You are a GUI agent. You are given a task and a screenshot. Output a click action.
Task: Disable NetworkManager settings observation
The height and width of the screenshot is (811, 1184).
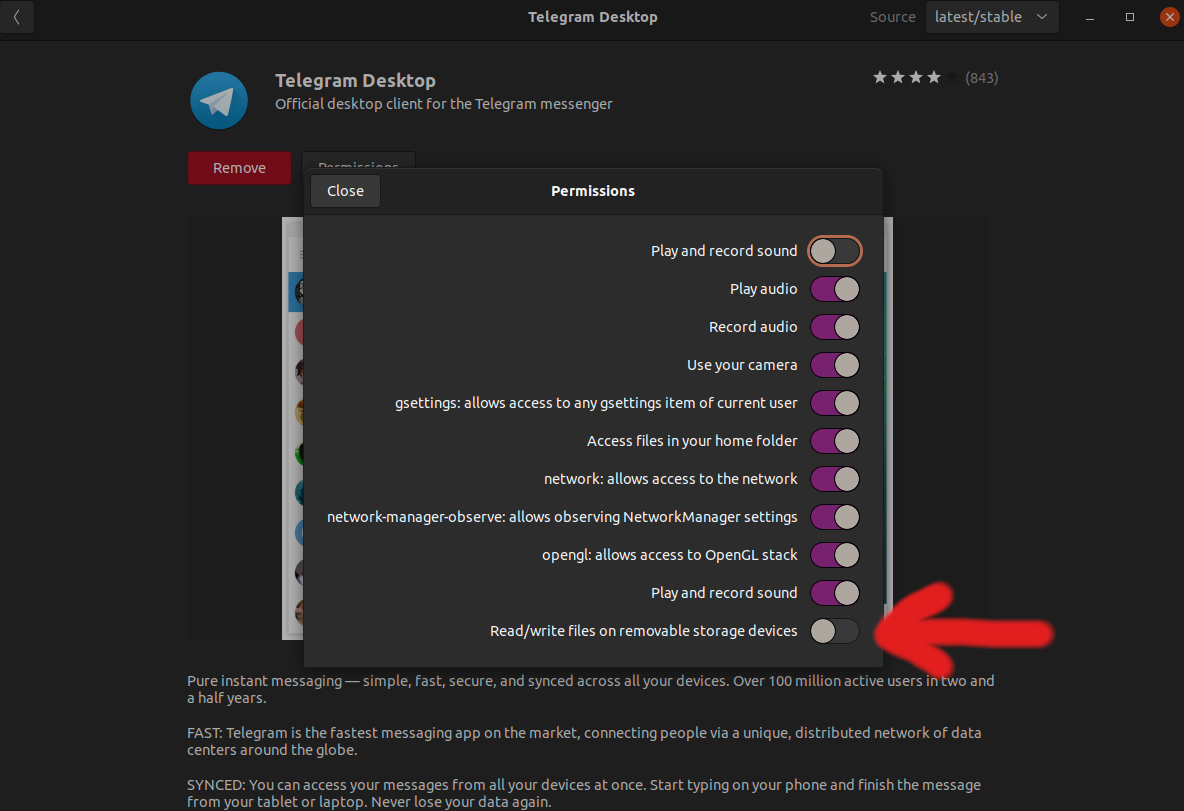835,517
